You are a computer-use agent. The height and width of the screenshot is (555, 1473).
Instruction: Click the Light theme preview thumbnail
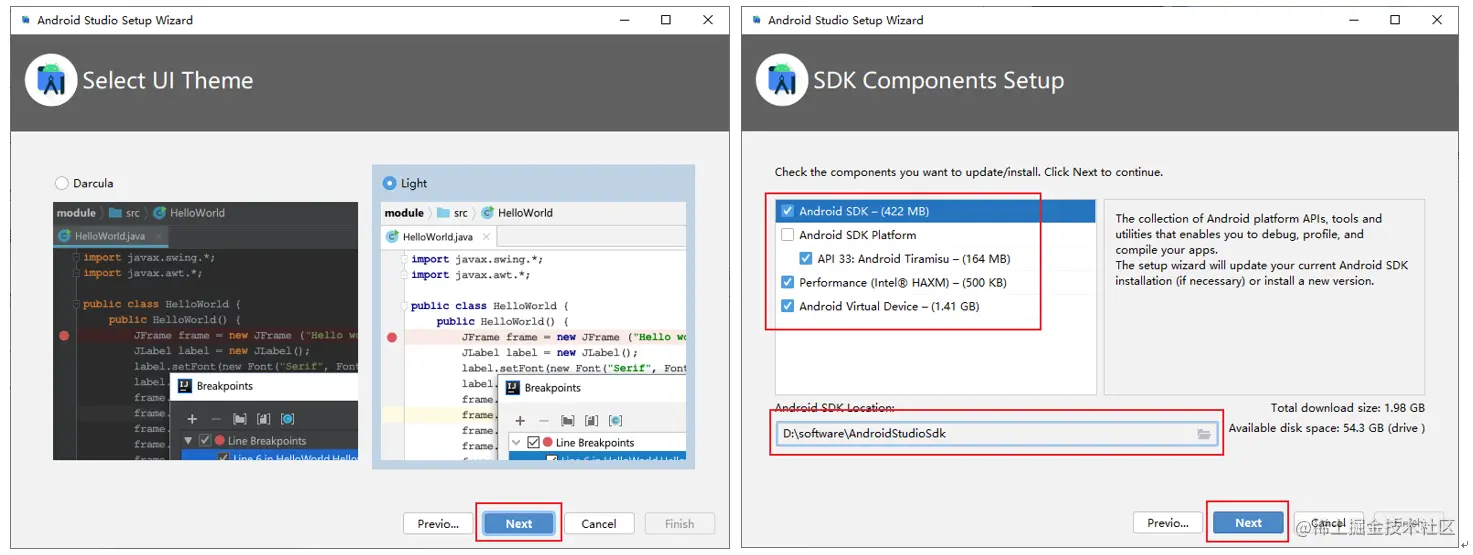(x=533, y=332)
